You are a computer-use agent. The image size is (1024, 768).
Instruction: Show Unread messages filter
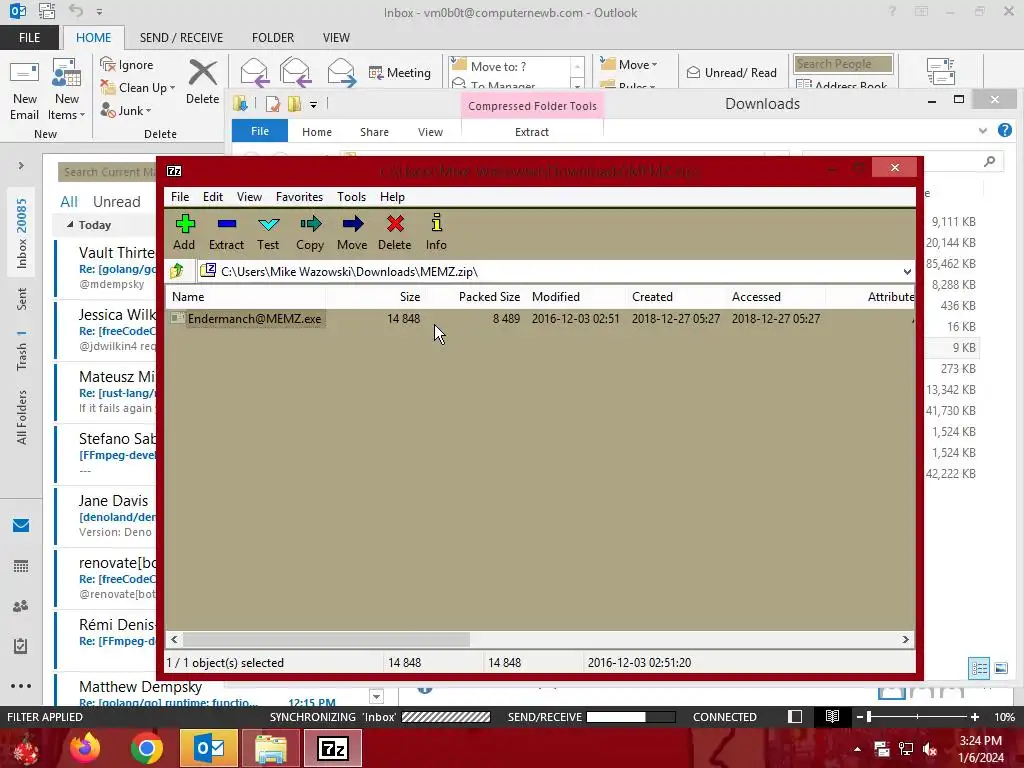(116, 202)
